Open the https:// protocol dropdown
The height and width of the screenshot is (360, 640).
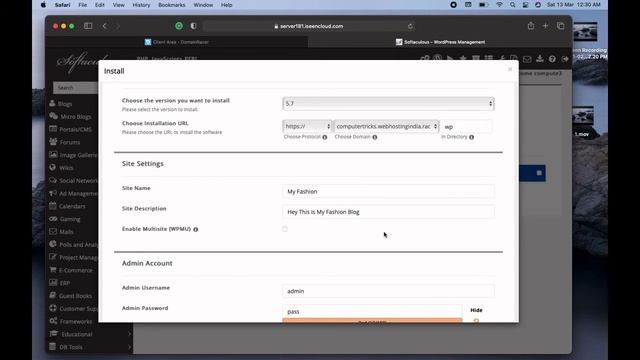(307, 126)
